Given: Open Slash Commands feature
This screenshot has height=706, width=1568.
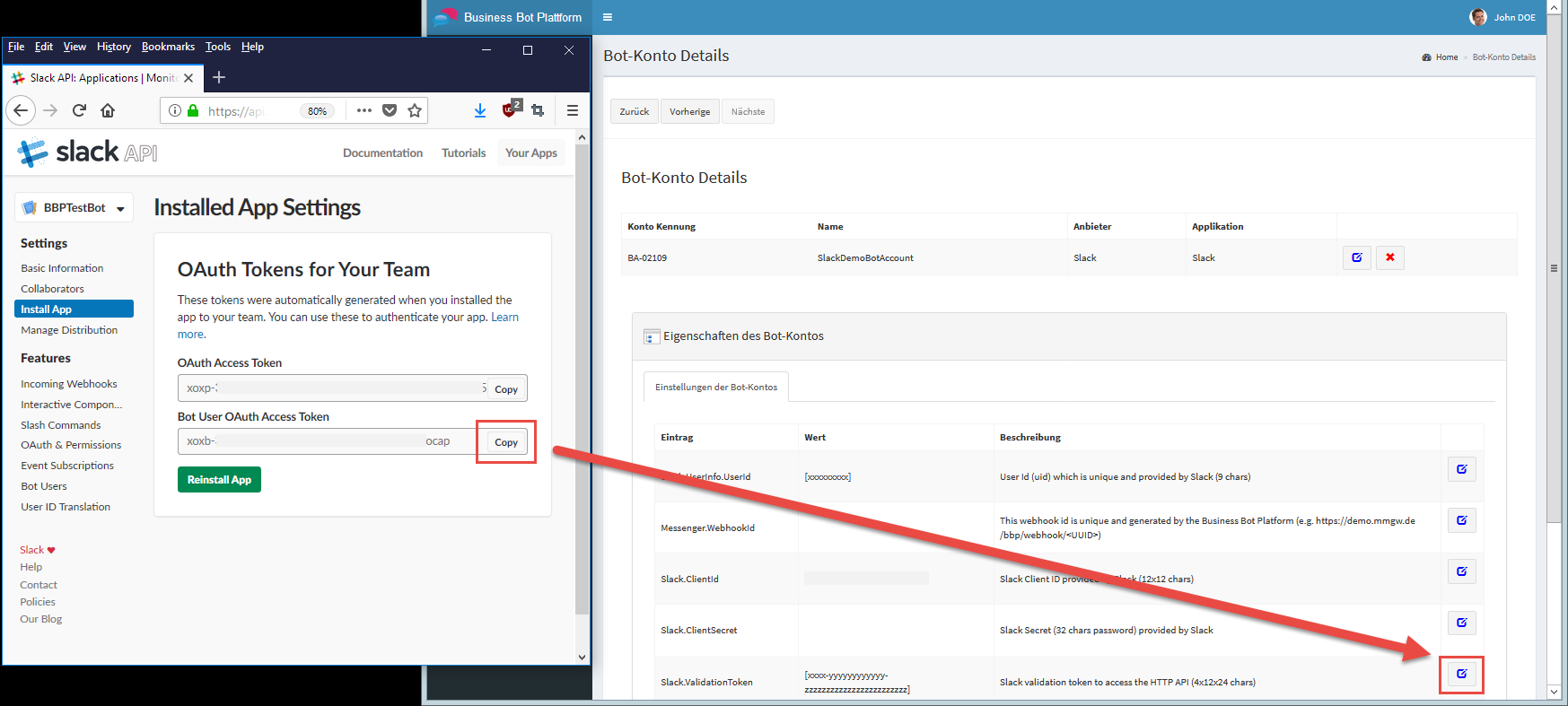Looking at the screenshot, I should (x=61, y=425).
